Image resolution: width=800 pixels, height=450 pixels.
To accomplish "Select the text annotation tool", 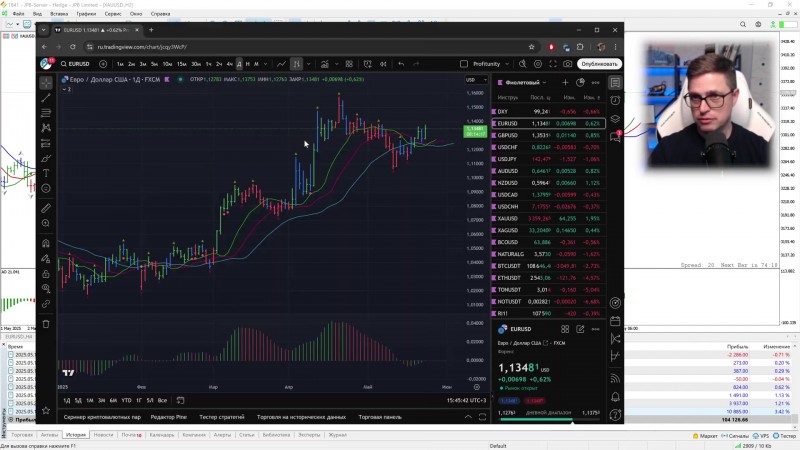I will (46, 173).
